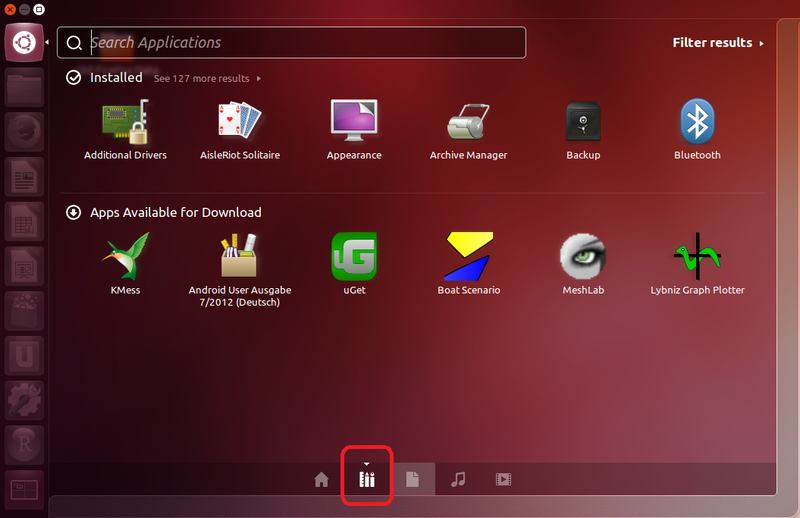This screenshot has width=800, height=518.
Task: Expand Filter results panel
Action: [718, 43]
